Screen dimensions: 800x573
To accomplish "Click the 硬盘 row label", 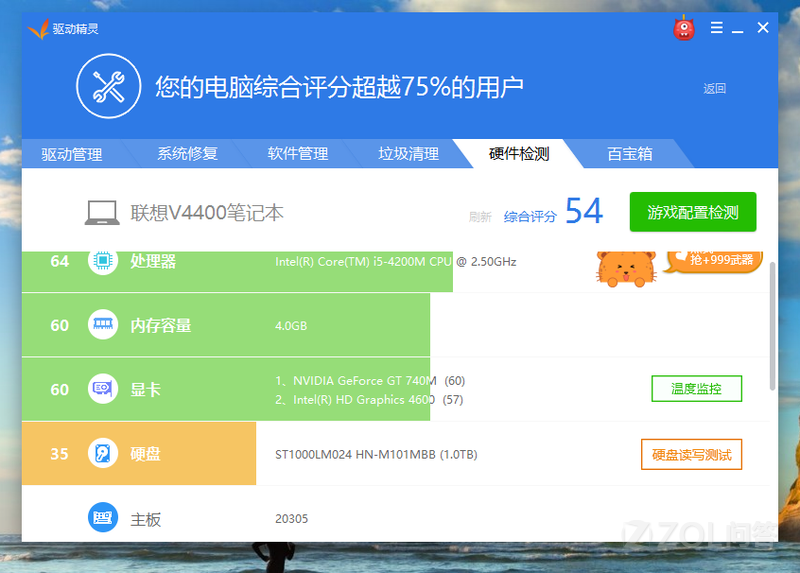I will pyautogui.click(x=145, y=454).
